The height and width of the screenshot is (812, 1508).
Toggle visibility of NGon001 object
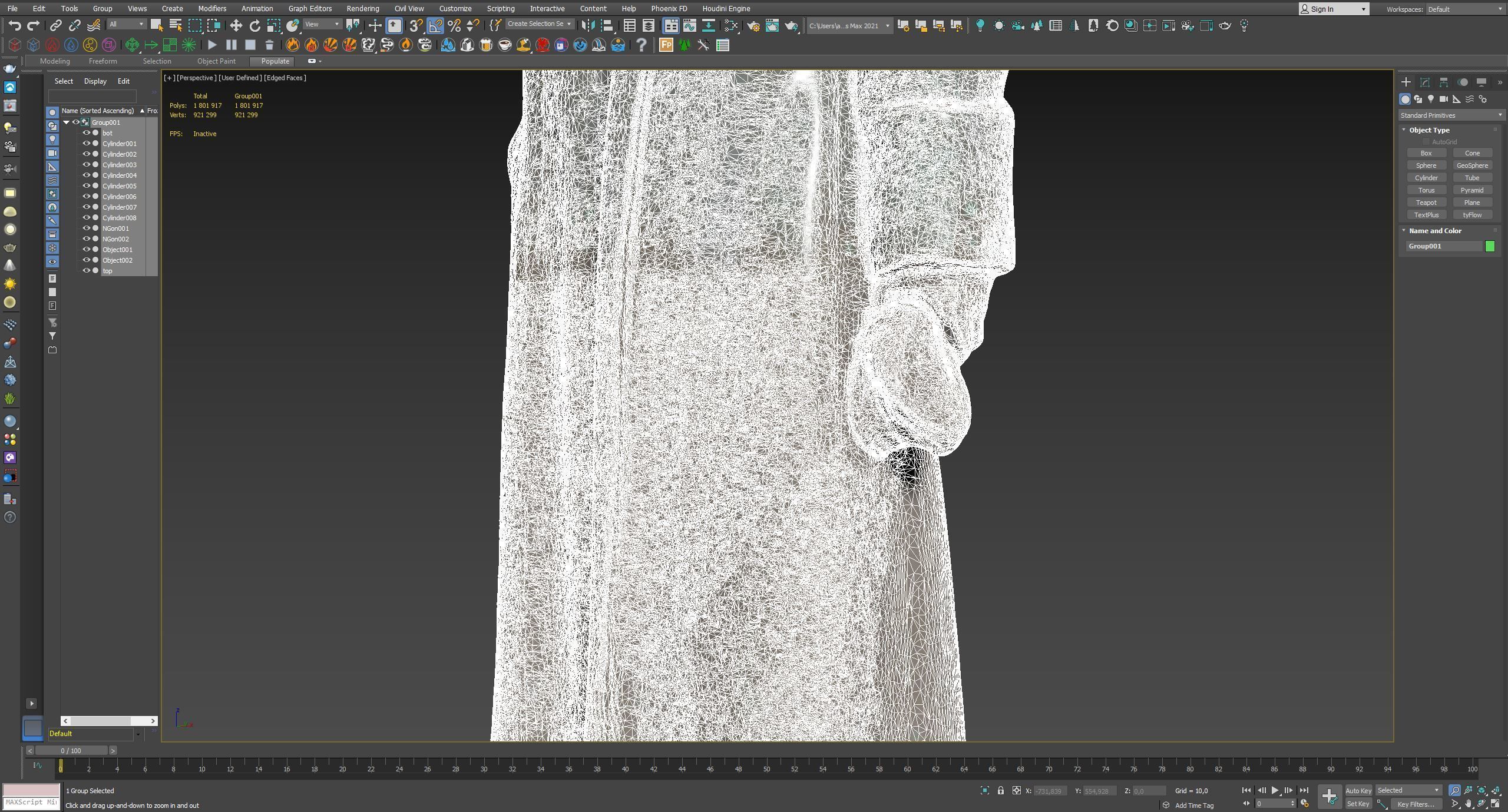click(x=86, y=228)
